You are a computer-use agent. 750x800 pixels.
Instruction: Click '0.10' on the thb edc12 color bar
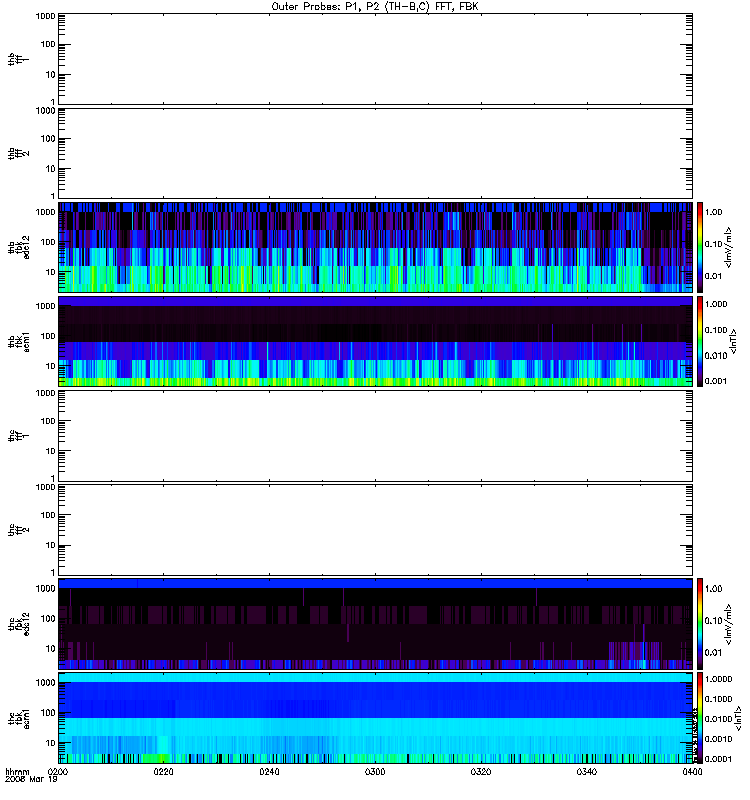(x=713, y=244)
